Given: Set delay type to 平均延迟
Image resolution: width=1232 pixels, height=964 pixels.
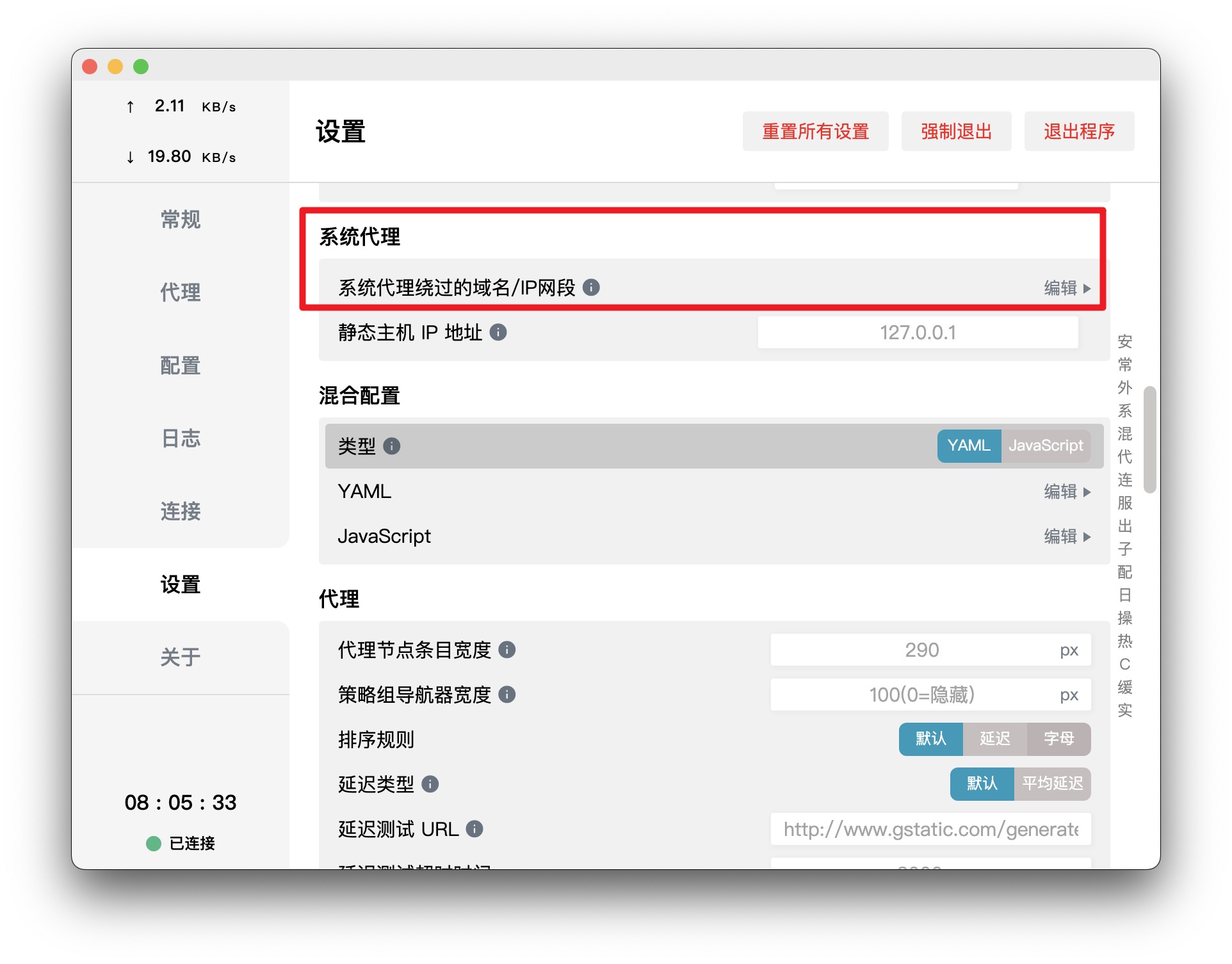Looking at the screenshot, I should pyautogui.click(x=1052, y=783).
